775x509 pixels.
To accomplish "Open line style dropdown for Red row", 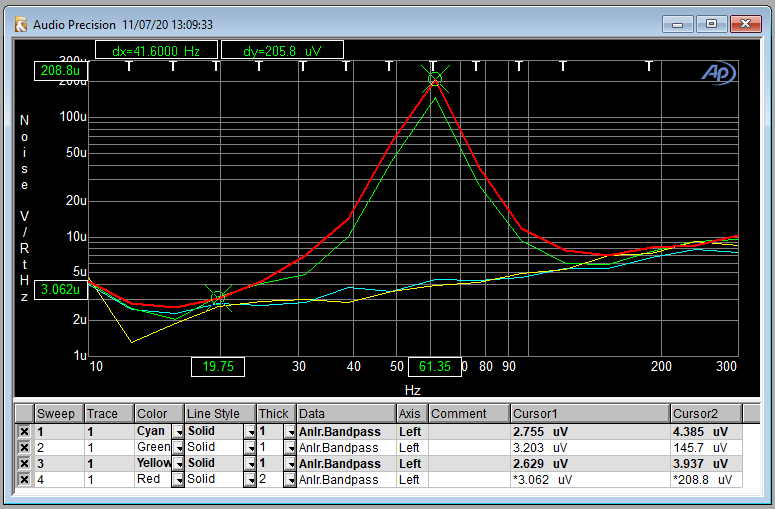I will [x=250, y=479].
